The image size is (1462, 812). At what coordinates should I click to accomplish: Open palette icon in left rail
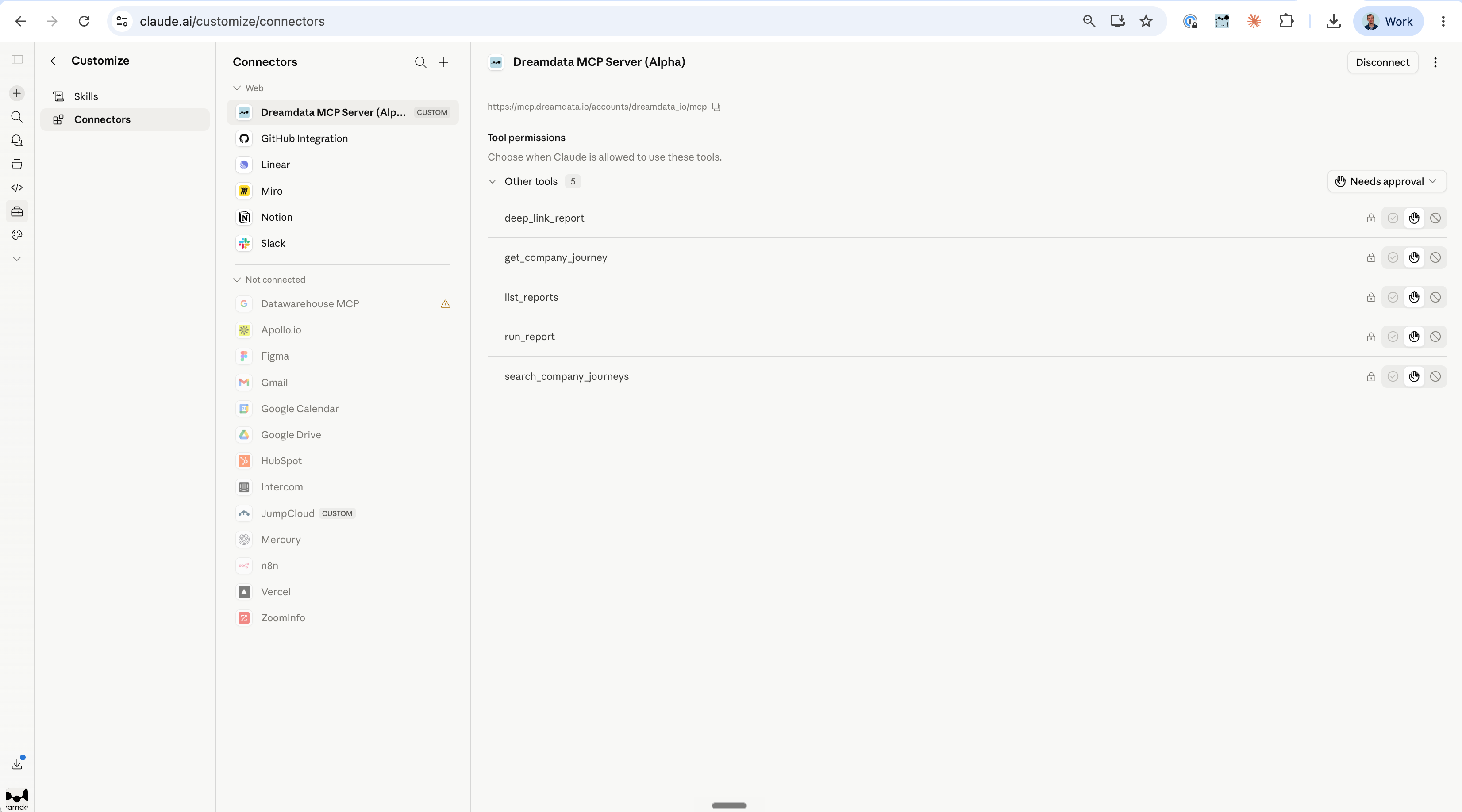[x=17, y=235]
